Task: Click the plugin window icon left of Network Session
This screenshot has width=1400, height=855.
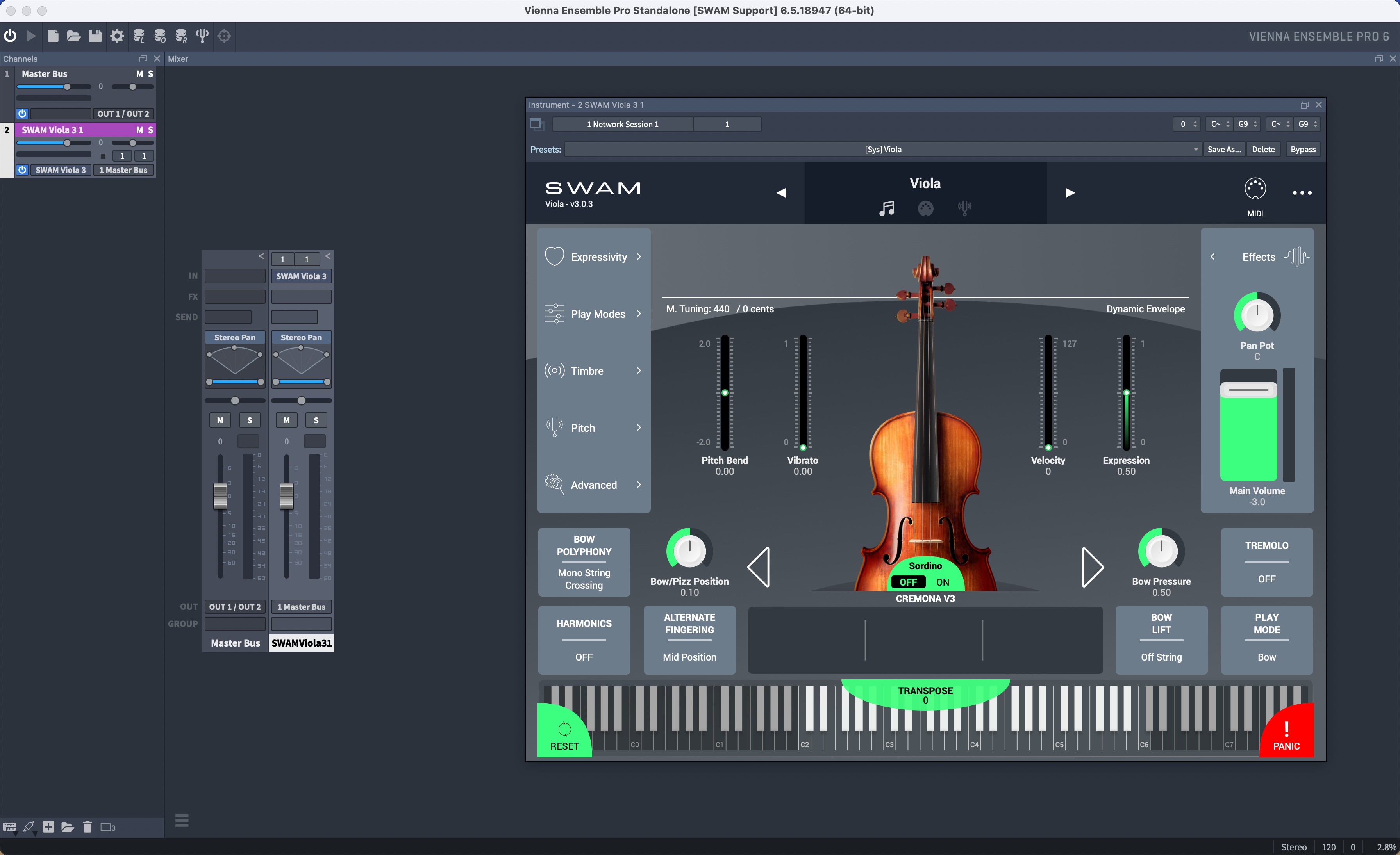Action: [536, 124]
